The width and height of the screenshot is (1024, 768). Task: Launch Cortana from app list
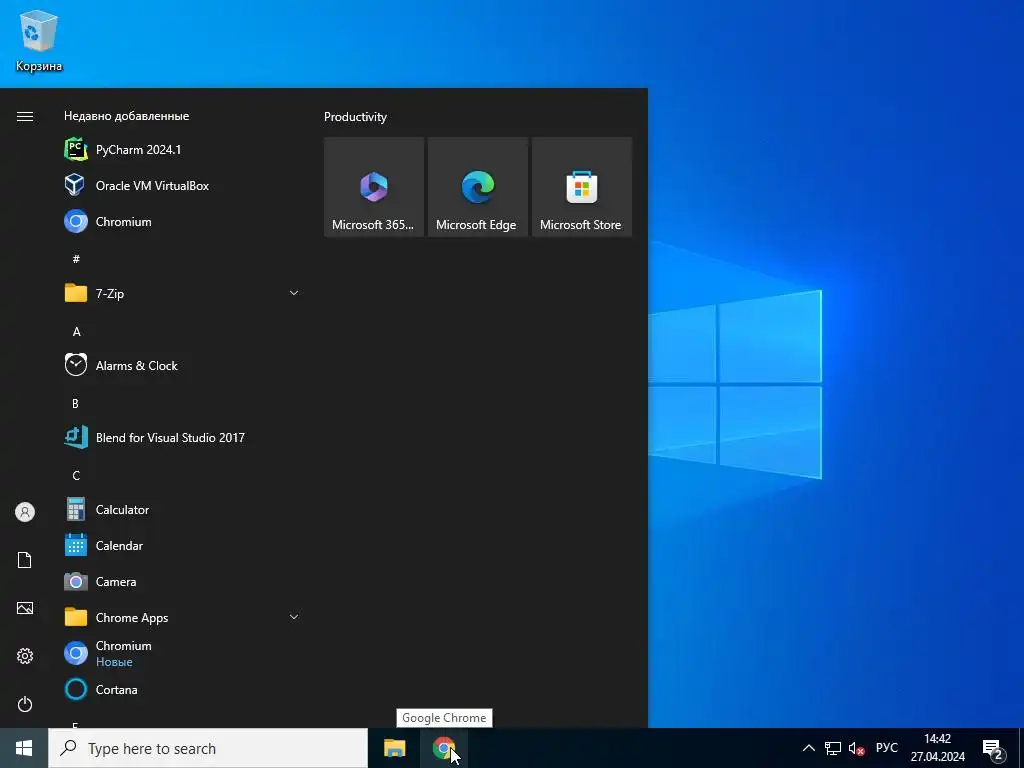[x=183, y=689]
